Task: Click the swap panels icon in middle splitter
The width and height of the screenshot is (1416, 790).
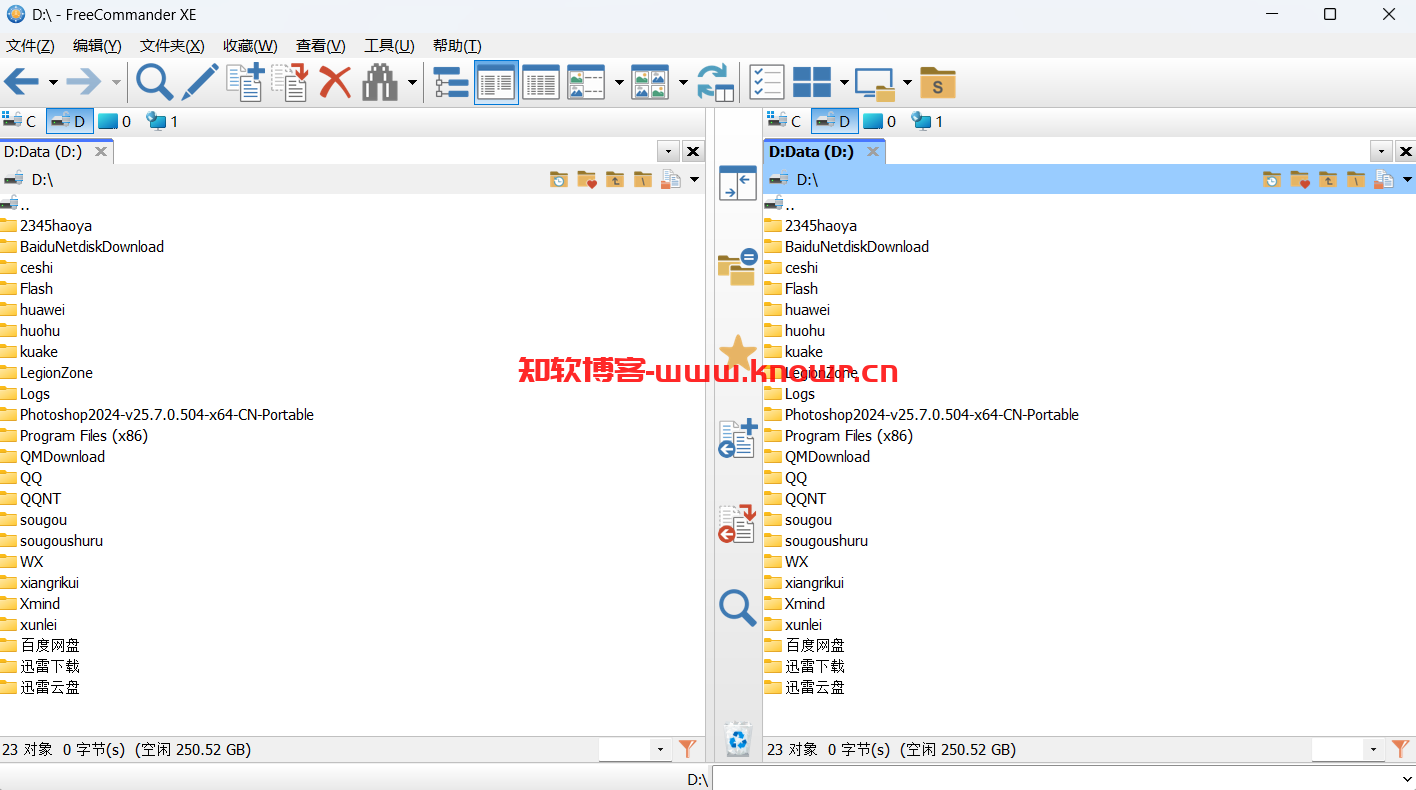Action: point(738,184)
